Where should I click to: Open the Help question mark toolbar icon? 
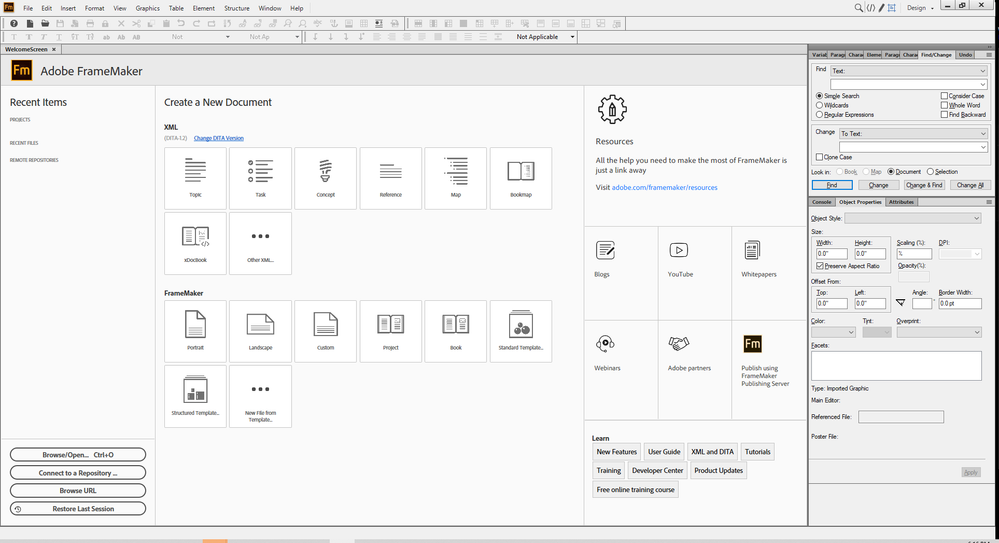click(x=13, y=24)
